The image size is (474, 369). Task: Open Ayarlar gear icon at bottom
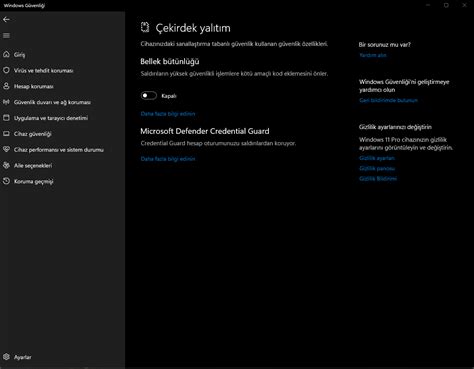(x=6, y=357)
